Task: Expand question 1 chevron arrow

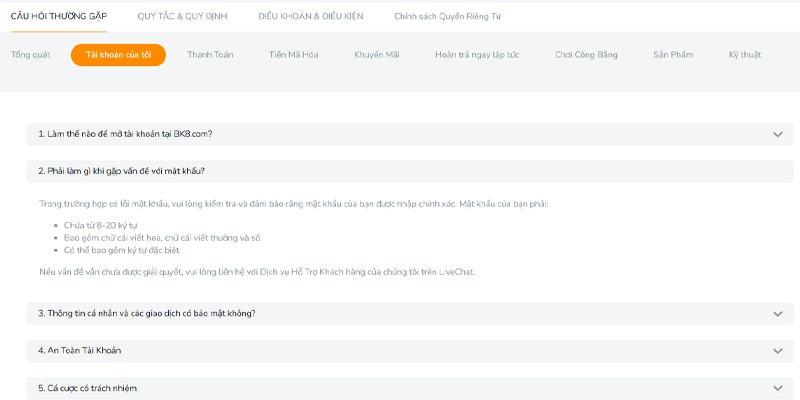Action: [x=778, y=135]
